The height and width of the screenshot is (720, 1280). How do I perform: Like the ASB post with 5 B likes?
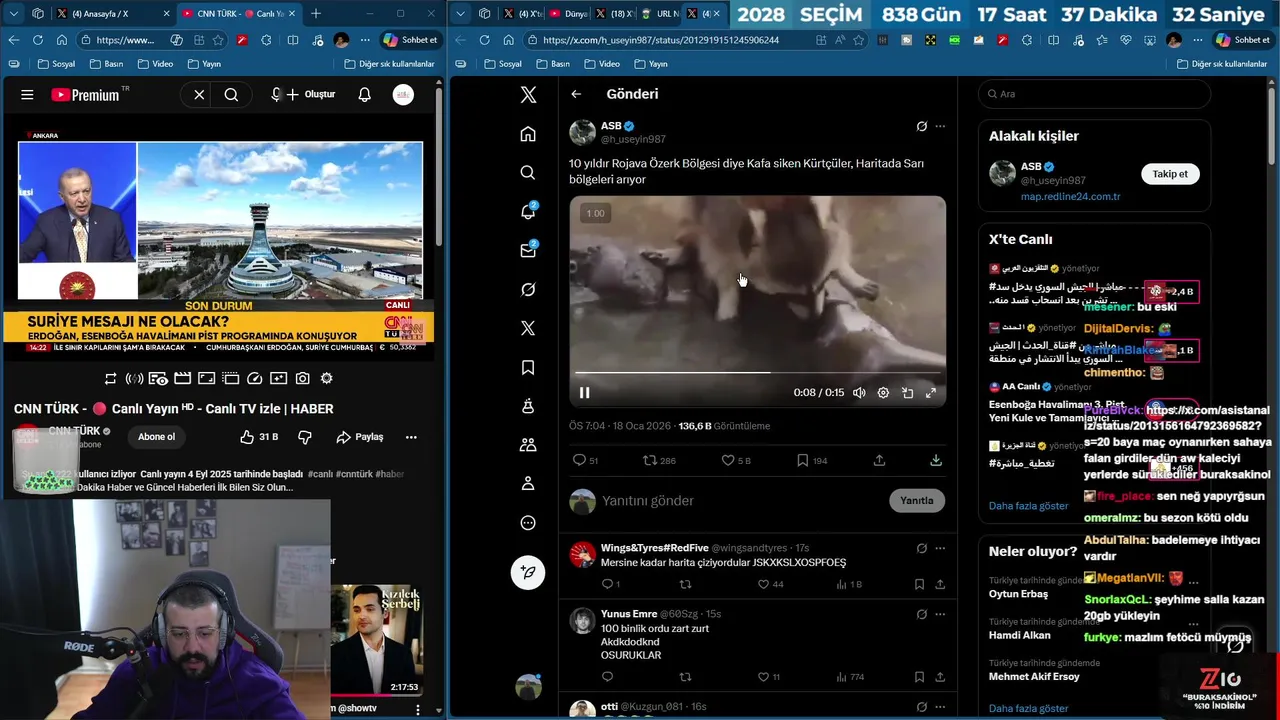(736, 460)
